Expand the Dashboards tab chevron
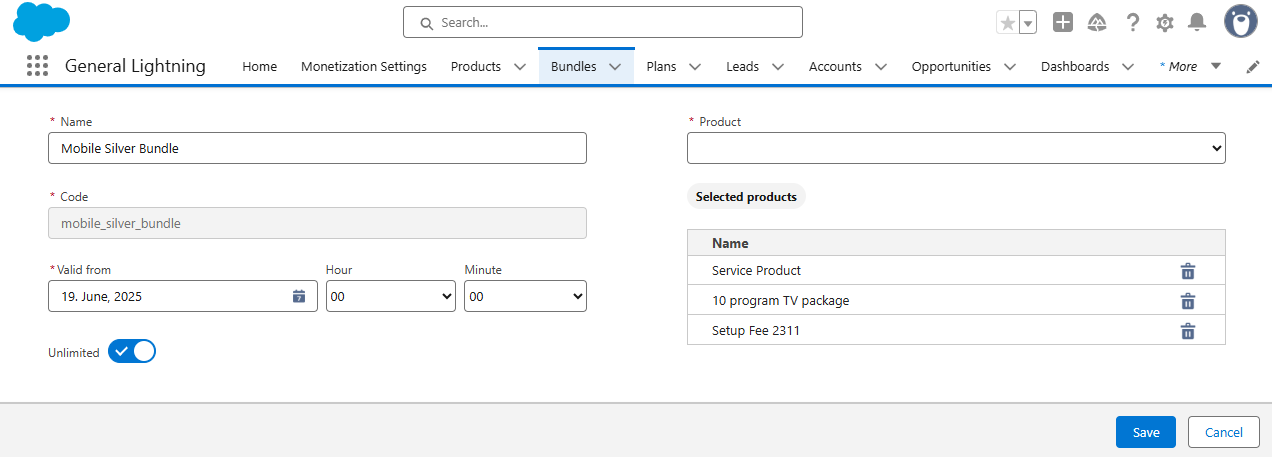Screen dimensions: 1272x457 pyautogui.click(x=1128, y=67)
